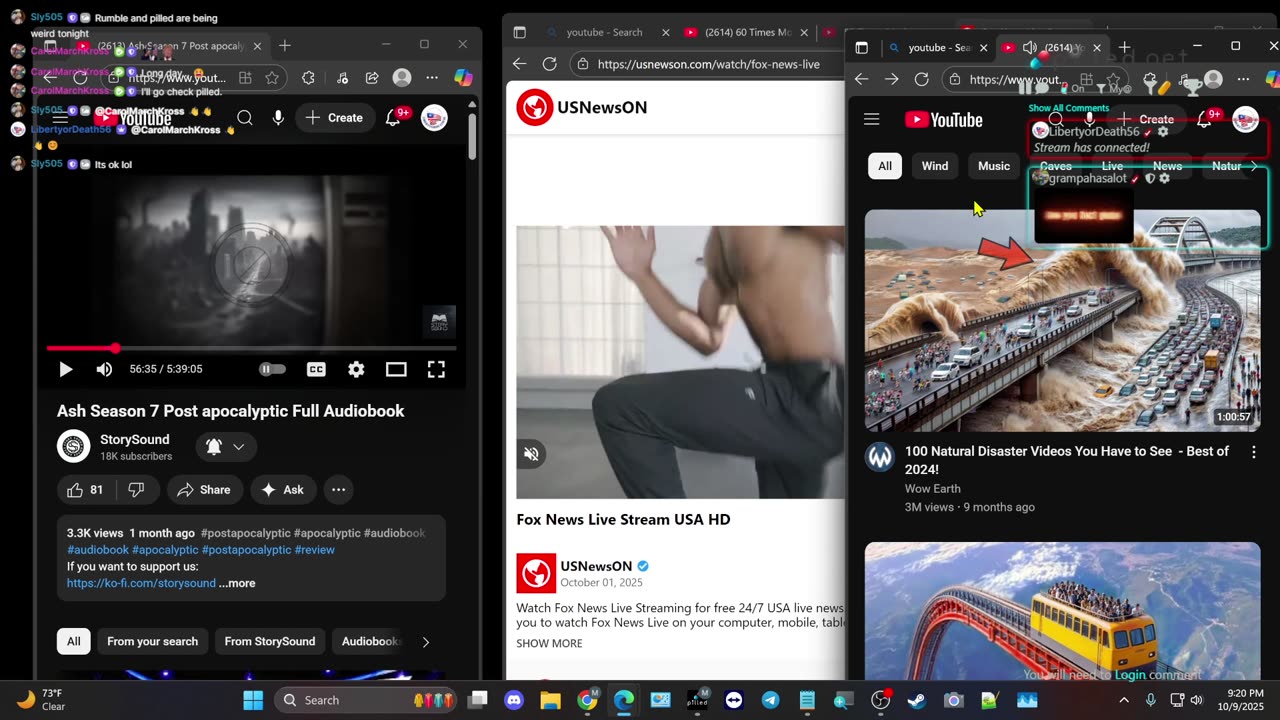The image size is (1280, 720).
Task: Share the Ash Season 7 audiobook
Action: click(x=204, y=490)
